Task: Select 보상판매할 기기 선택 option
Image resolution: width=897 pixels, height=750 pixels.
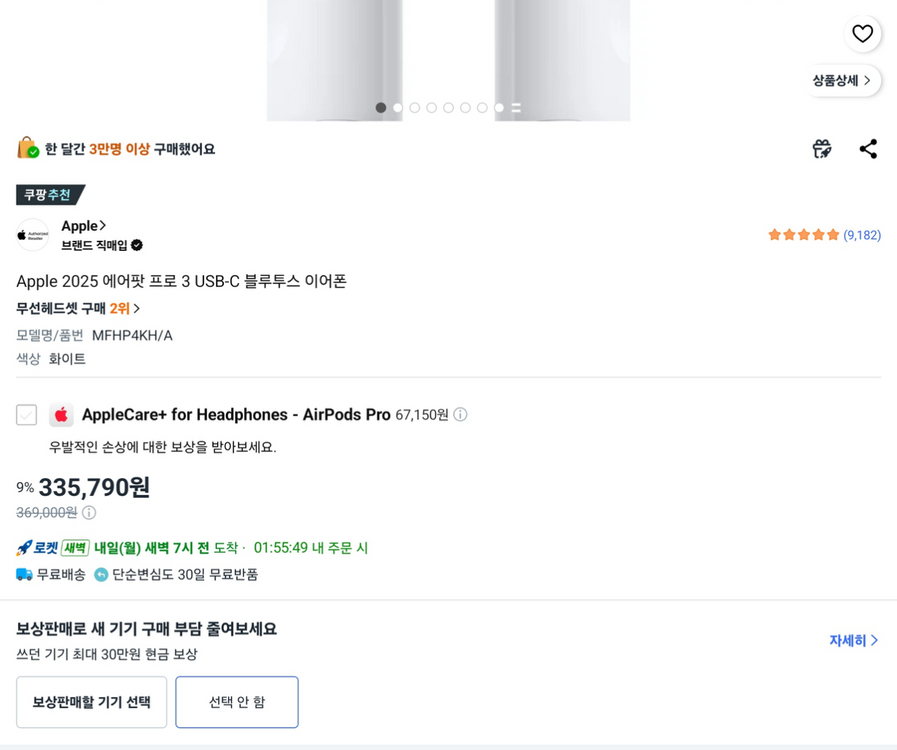Action: pyautogui.click(x=91, y=702)
